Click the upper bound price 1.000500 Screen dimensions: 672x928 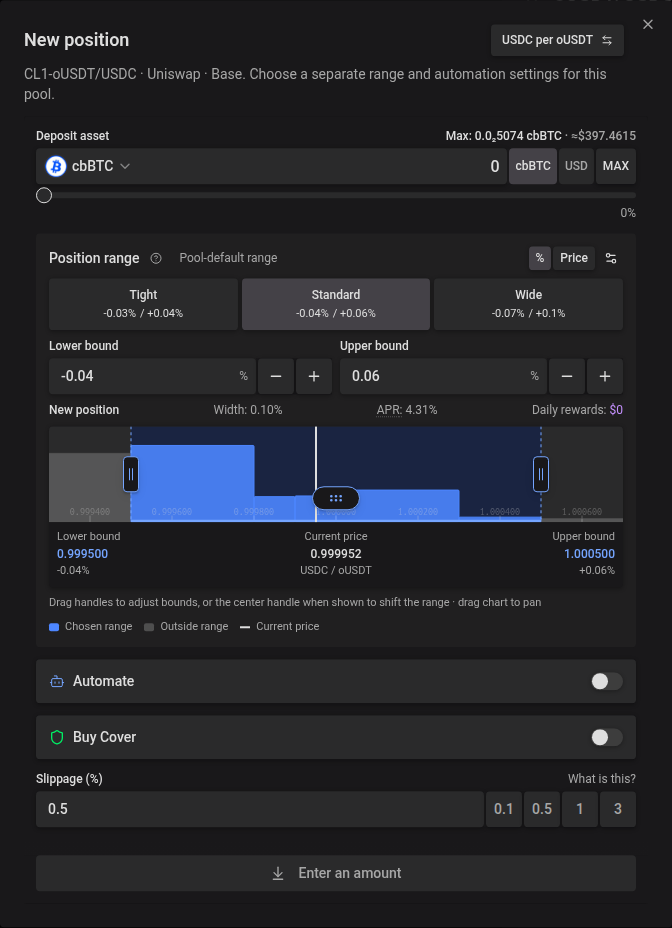[589, 554]
